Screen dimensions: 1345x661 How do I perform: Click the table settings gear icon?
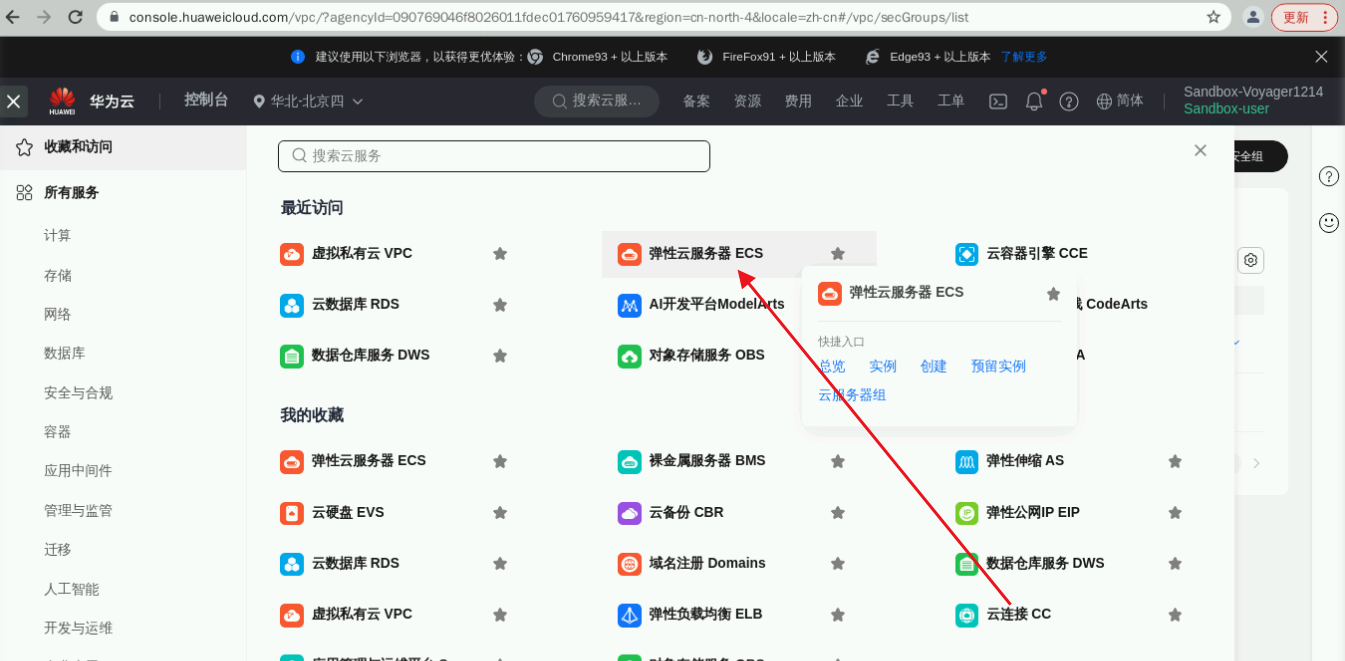pyautogui.click(x=1250, y=260)
